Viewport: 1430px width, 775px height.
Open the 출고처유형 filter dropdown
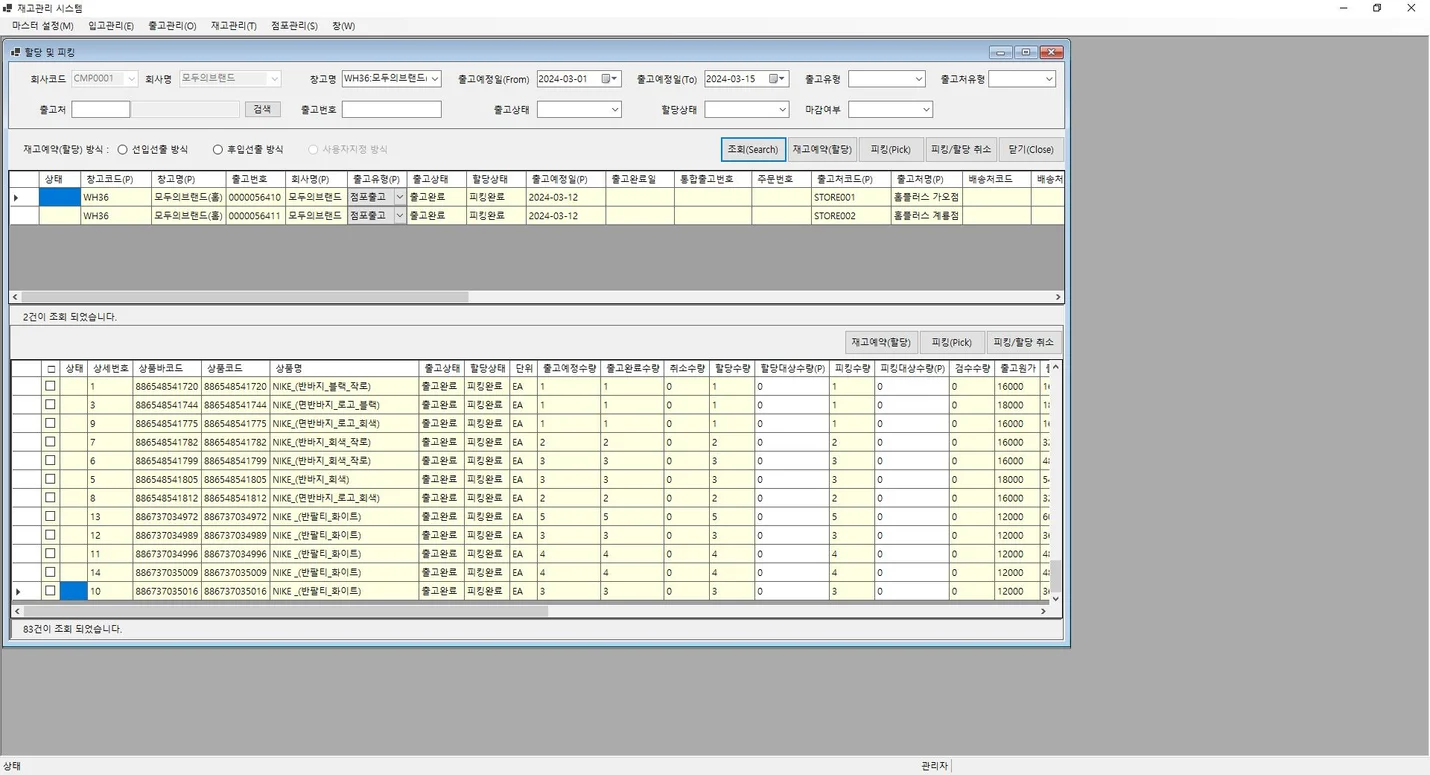pyautogui.click(x=1049, y=79)
